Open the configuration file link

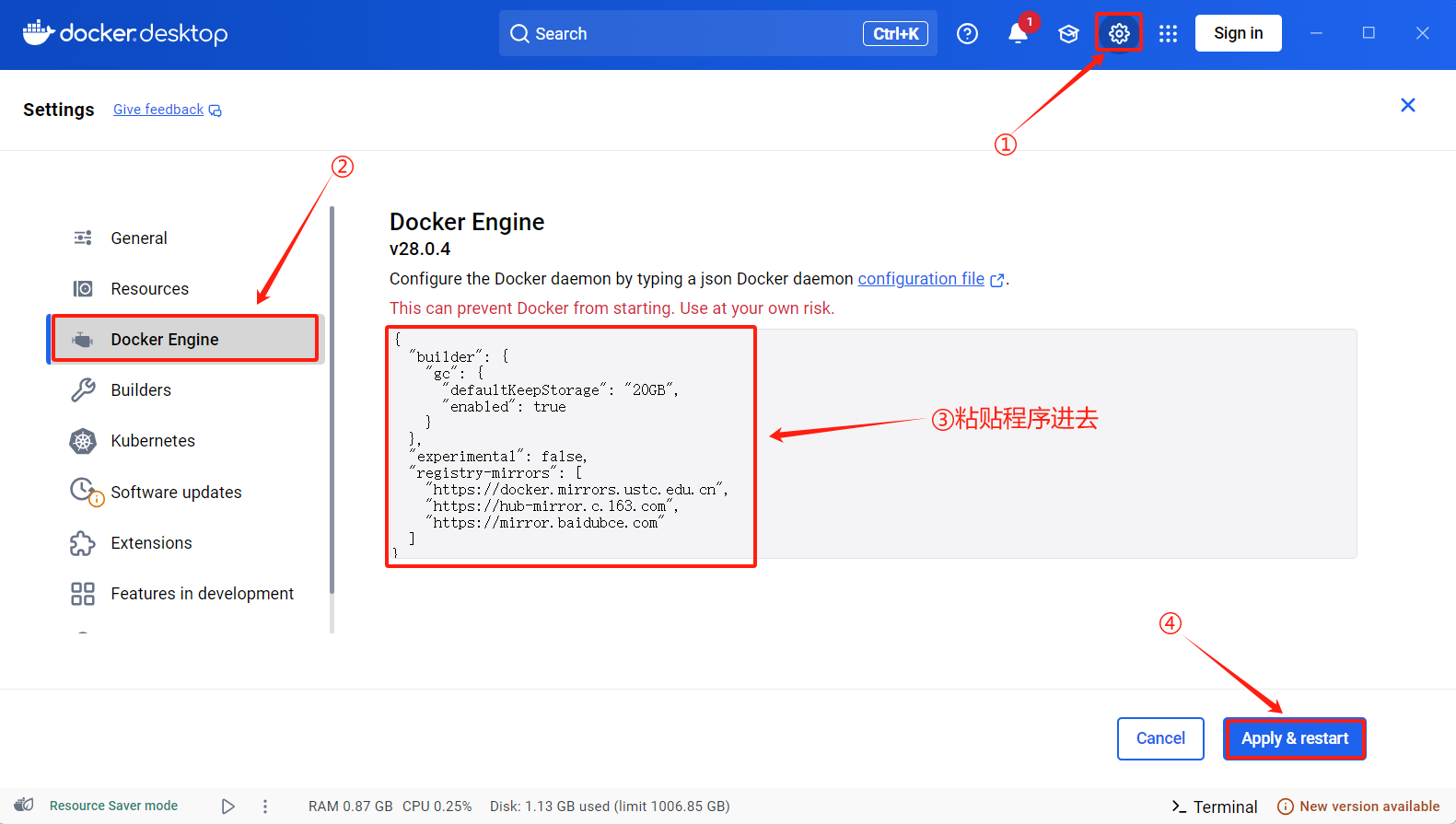click(x=921, y=279)
